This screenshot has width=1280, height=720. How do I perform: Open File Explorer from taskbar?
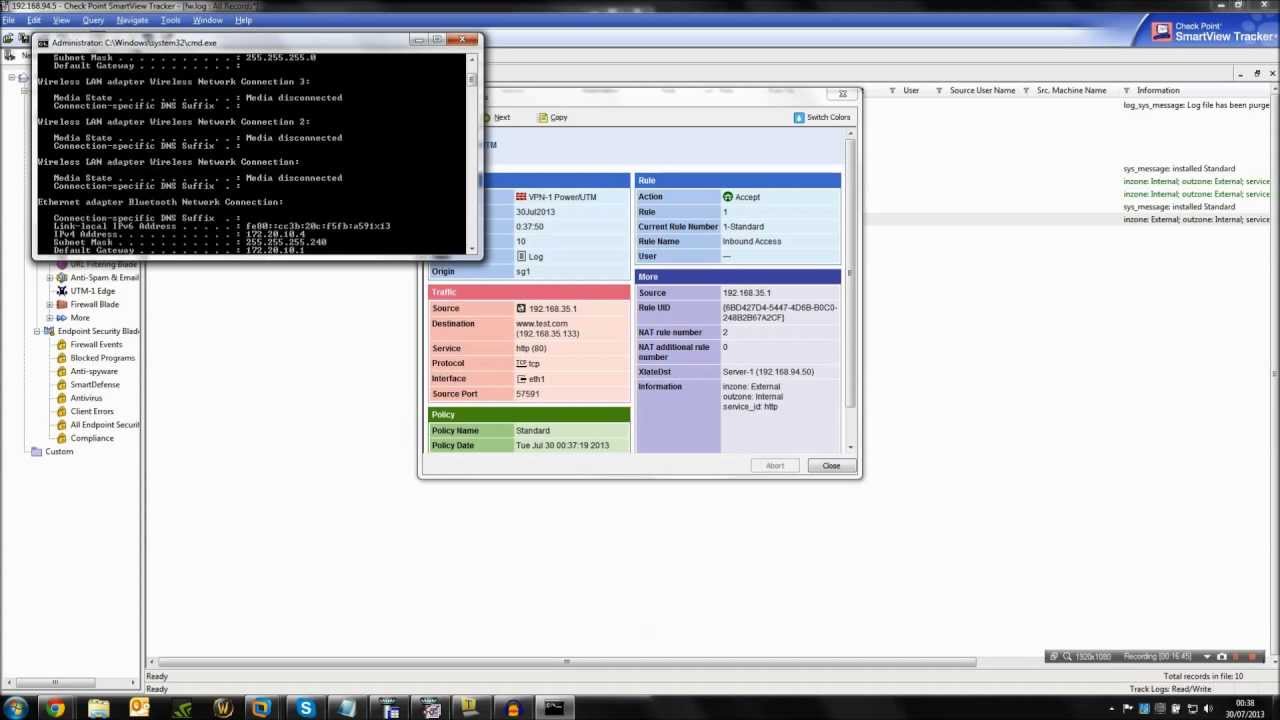pyautogui.click(x=98, y=709)
